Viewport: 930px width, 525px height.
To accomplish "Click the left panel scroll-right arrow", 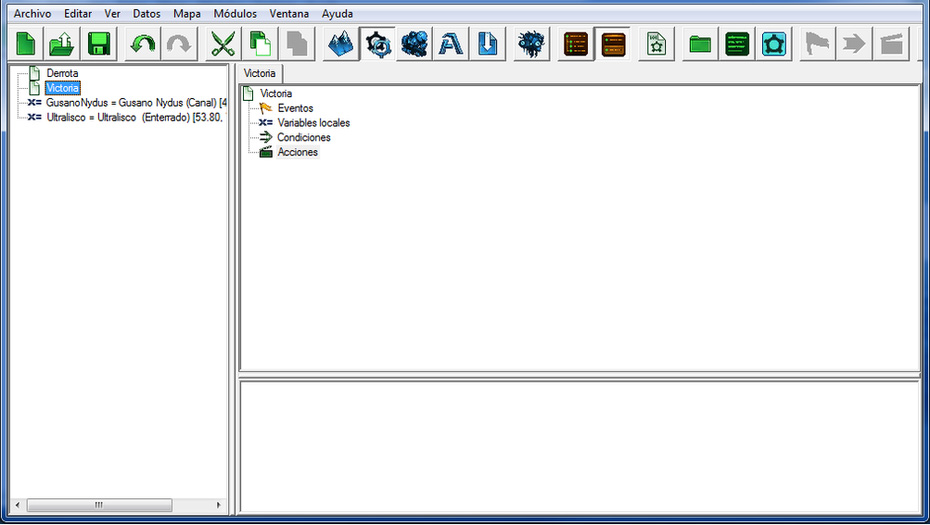I will click(x=218, y=505).
